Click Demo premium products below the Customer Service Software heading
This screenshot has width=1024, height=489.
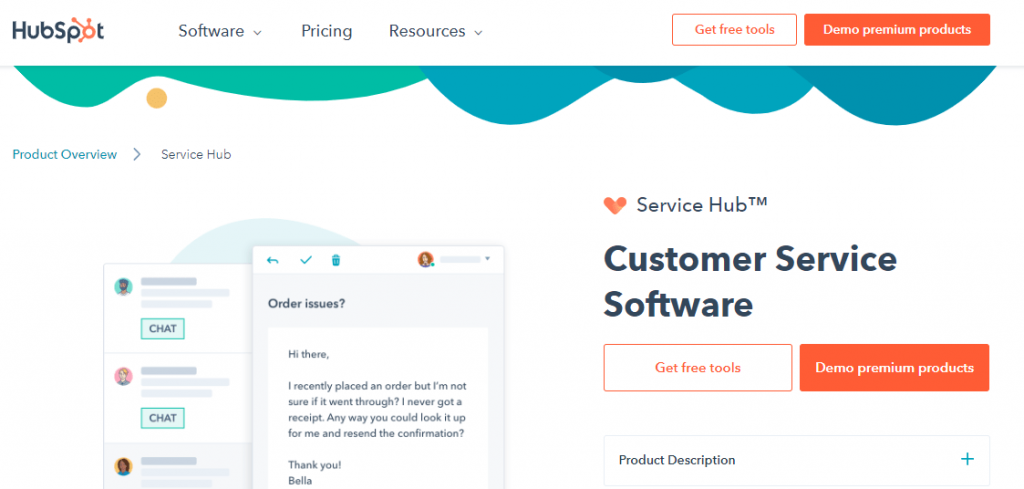coord(894,368)
